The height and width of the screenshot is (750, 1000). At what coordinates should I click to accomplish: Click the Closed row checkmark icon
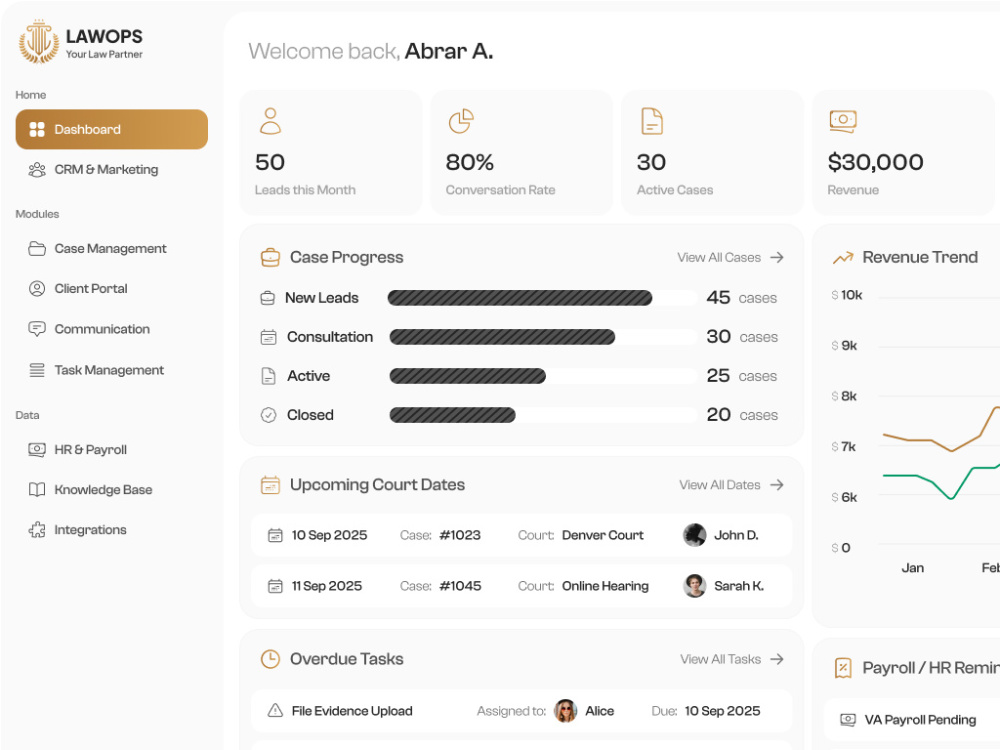coord(268,415)
